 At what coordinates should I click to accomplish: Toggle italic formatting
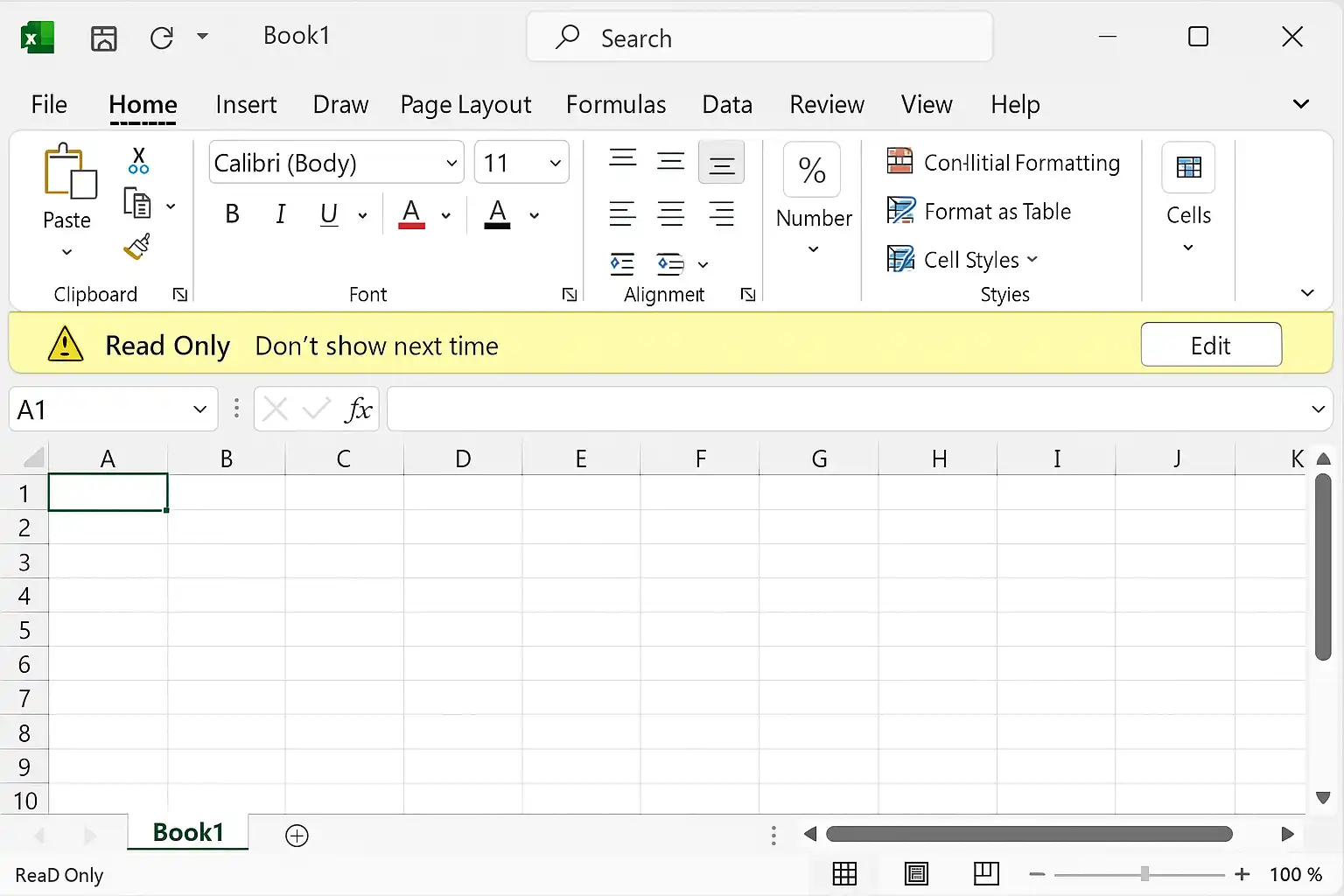[x=280, y=213]
